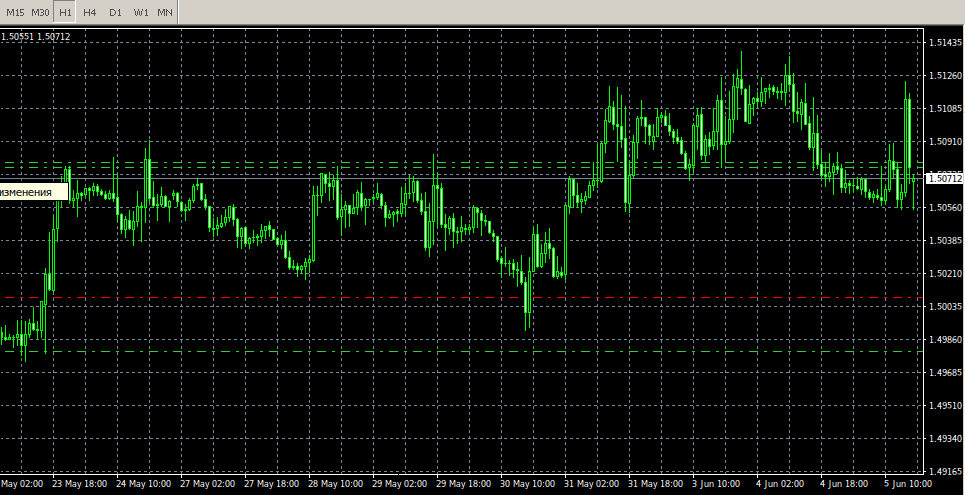965x495 pixels.
Task: Set the D1 daily timeframe
Action: (x=115, y=12)
